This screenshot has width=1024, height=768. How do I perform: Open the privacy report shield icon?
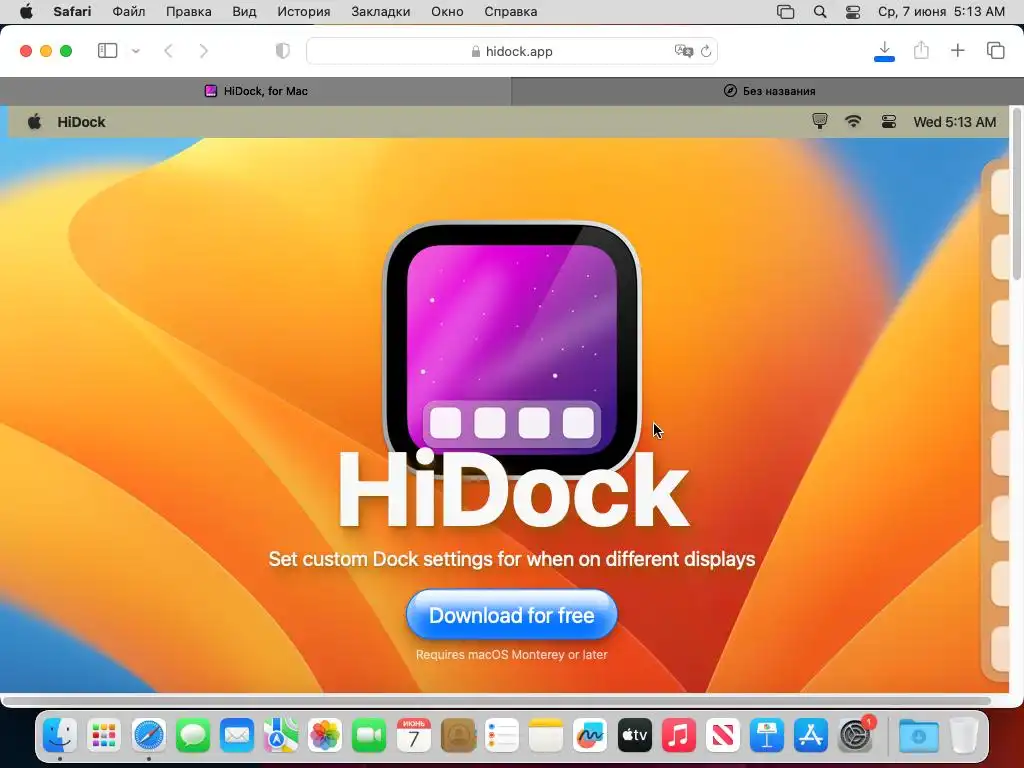coord(283,51)
